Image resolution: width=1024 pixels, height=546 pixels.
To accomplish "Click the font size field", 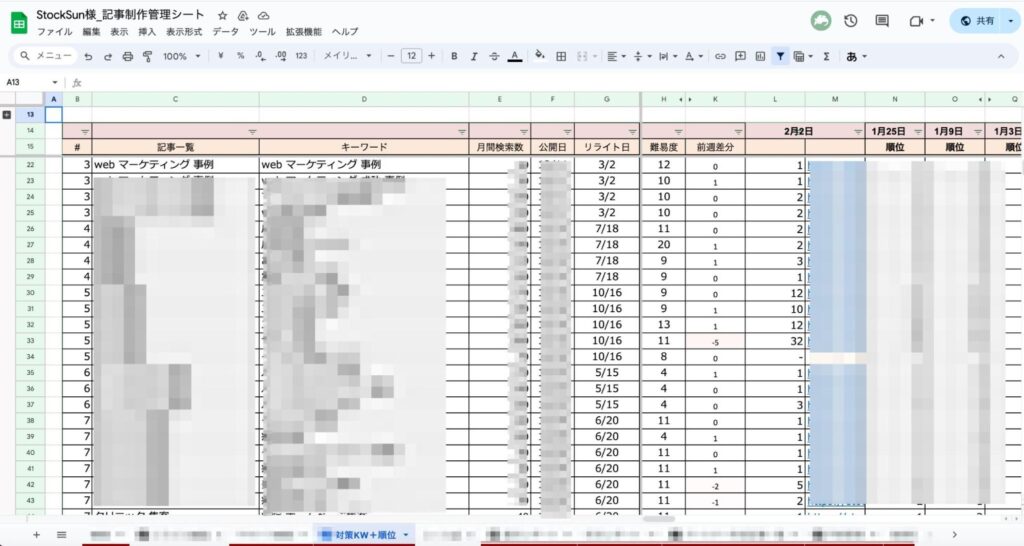I will 411,56.
